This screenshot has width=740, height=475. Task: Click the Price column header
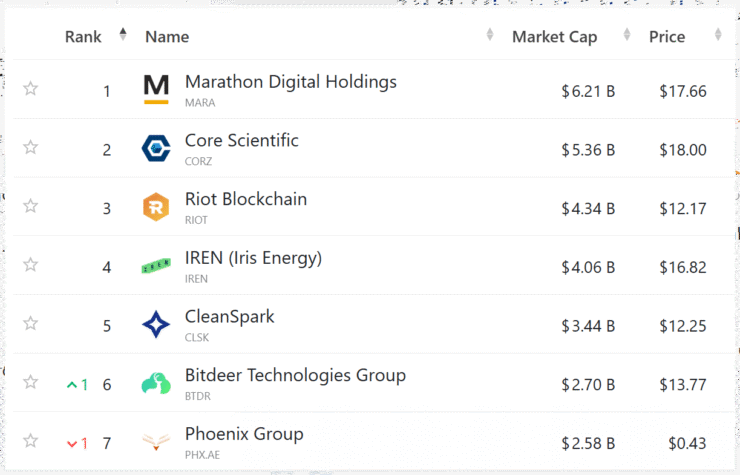point(667,37)
